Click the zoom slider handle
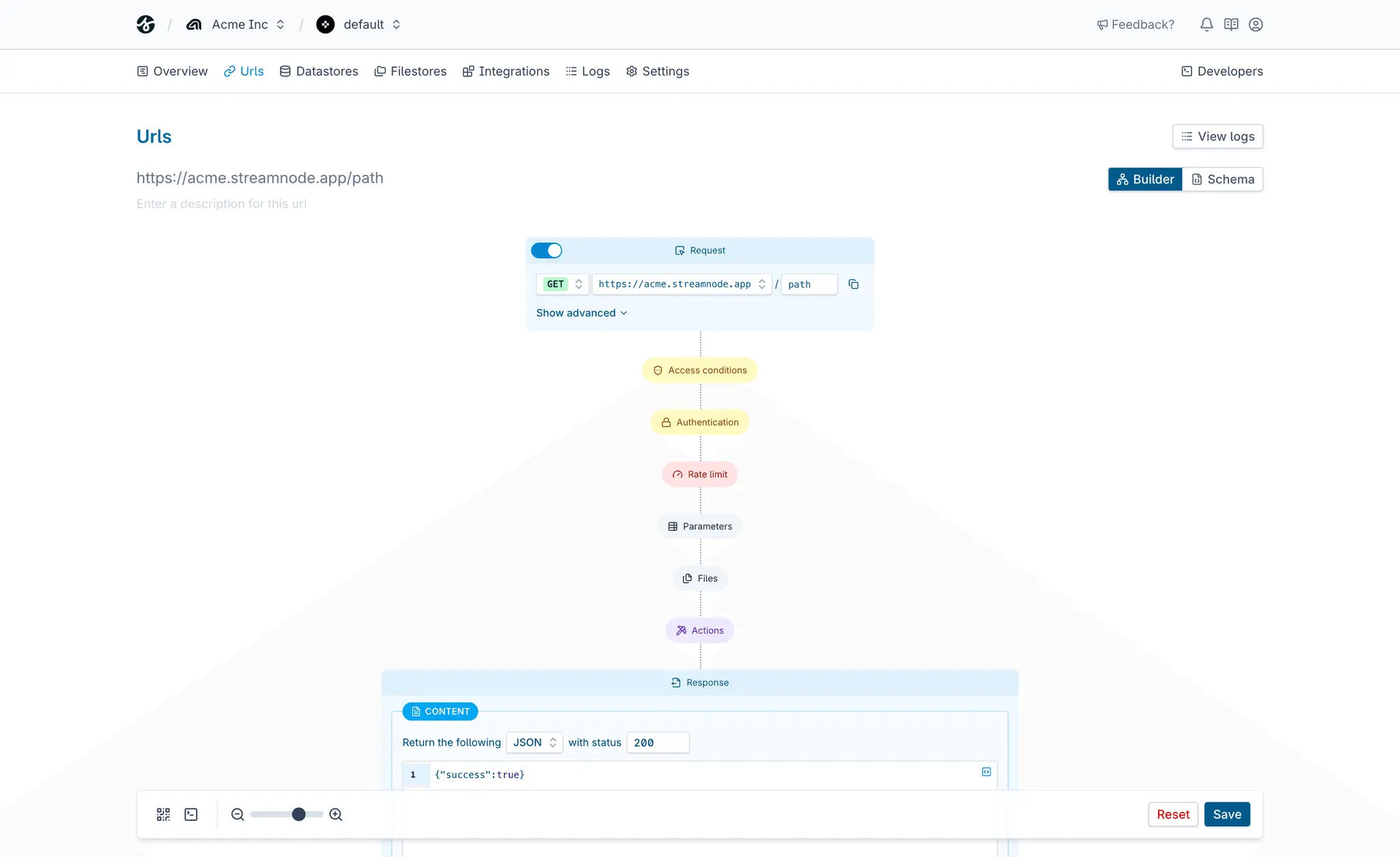1400x857 pixels. point(299,815)
